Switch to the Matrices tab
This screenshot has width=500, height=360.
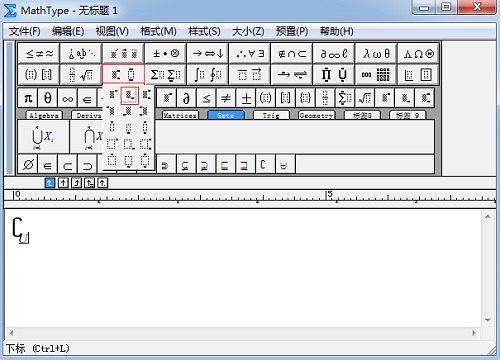pos(180,115)
